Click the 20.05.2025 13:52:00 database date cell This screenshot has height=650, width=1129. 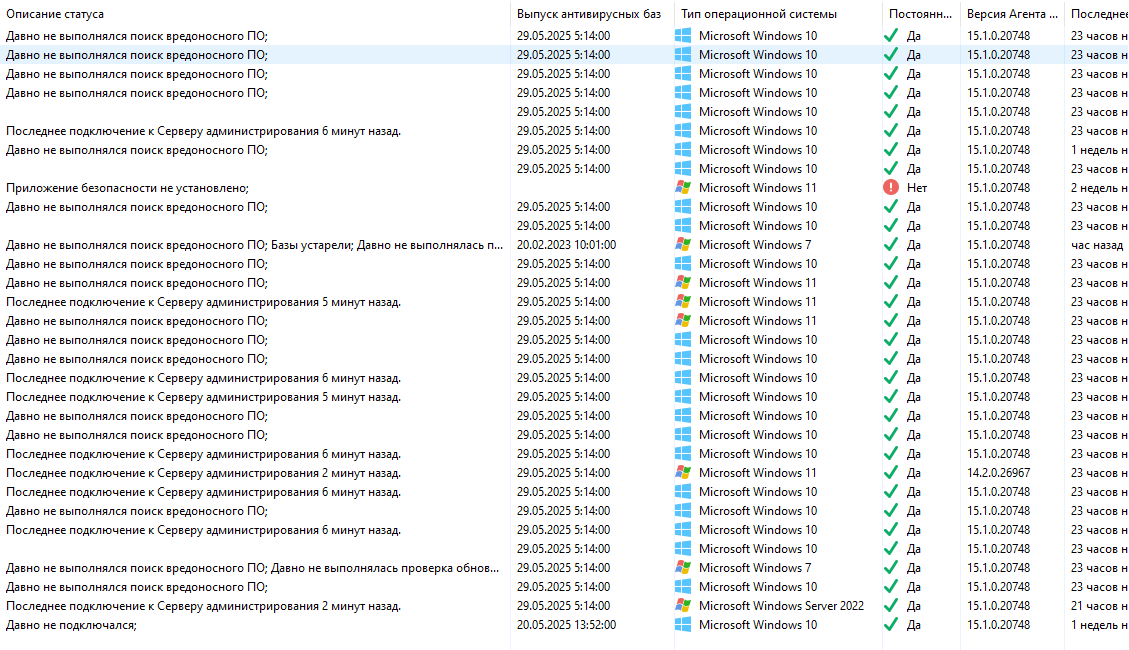(x=566, y=625)
